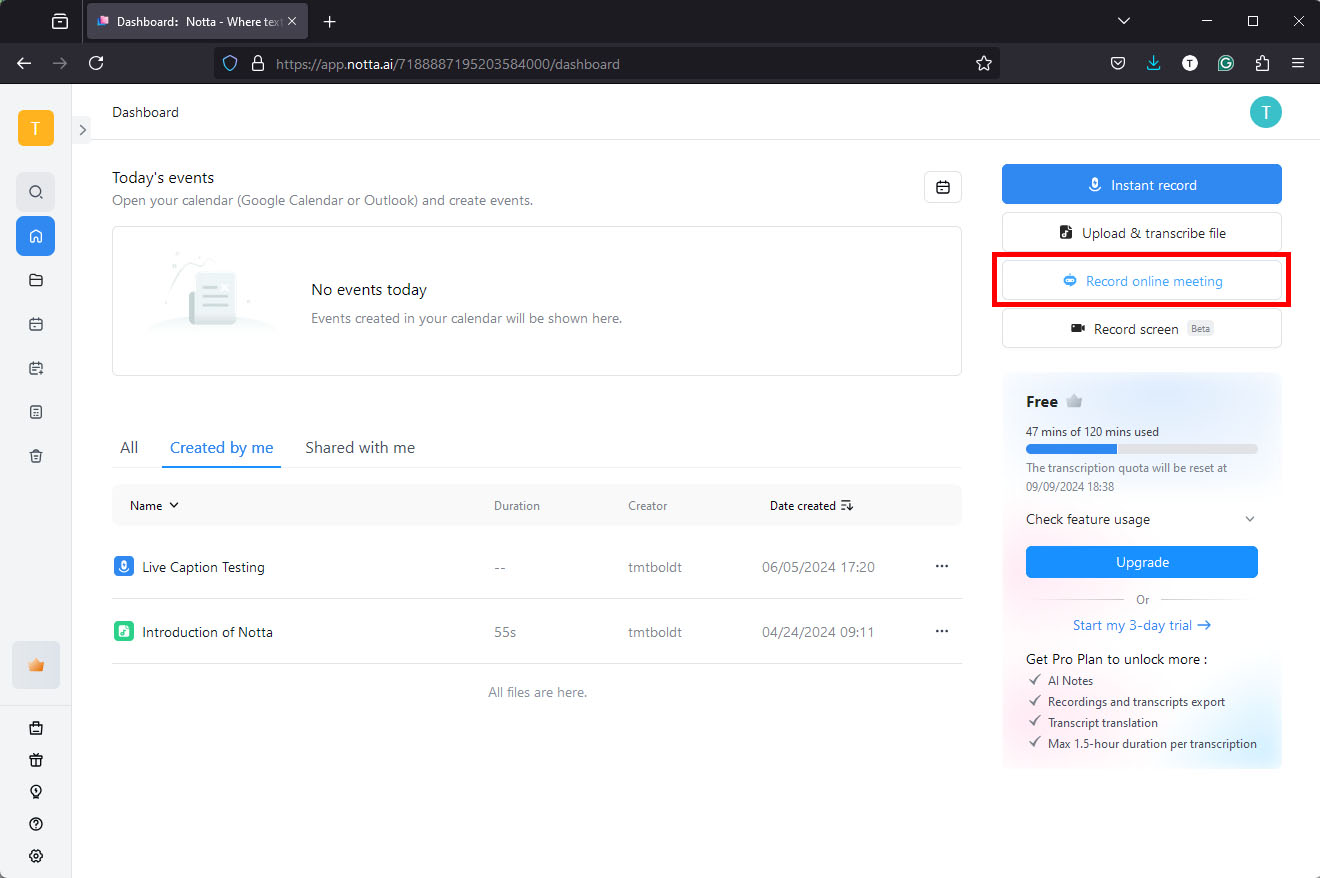Click the Dashboard header title
The height and width of the screenshot is (878, 1320).
145,112
